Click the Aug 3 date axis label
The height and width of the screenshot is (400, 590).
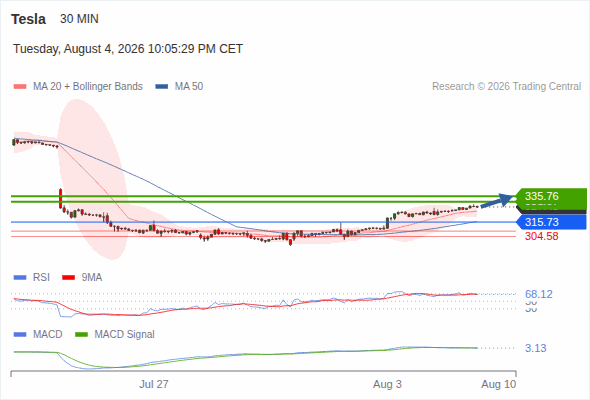coord(387,384)
